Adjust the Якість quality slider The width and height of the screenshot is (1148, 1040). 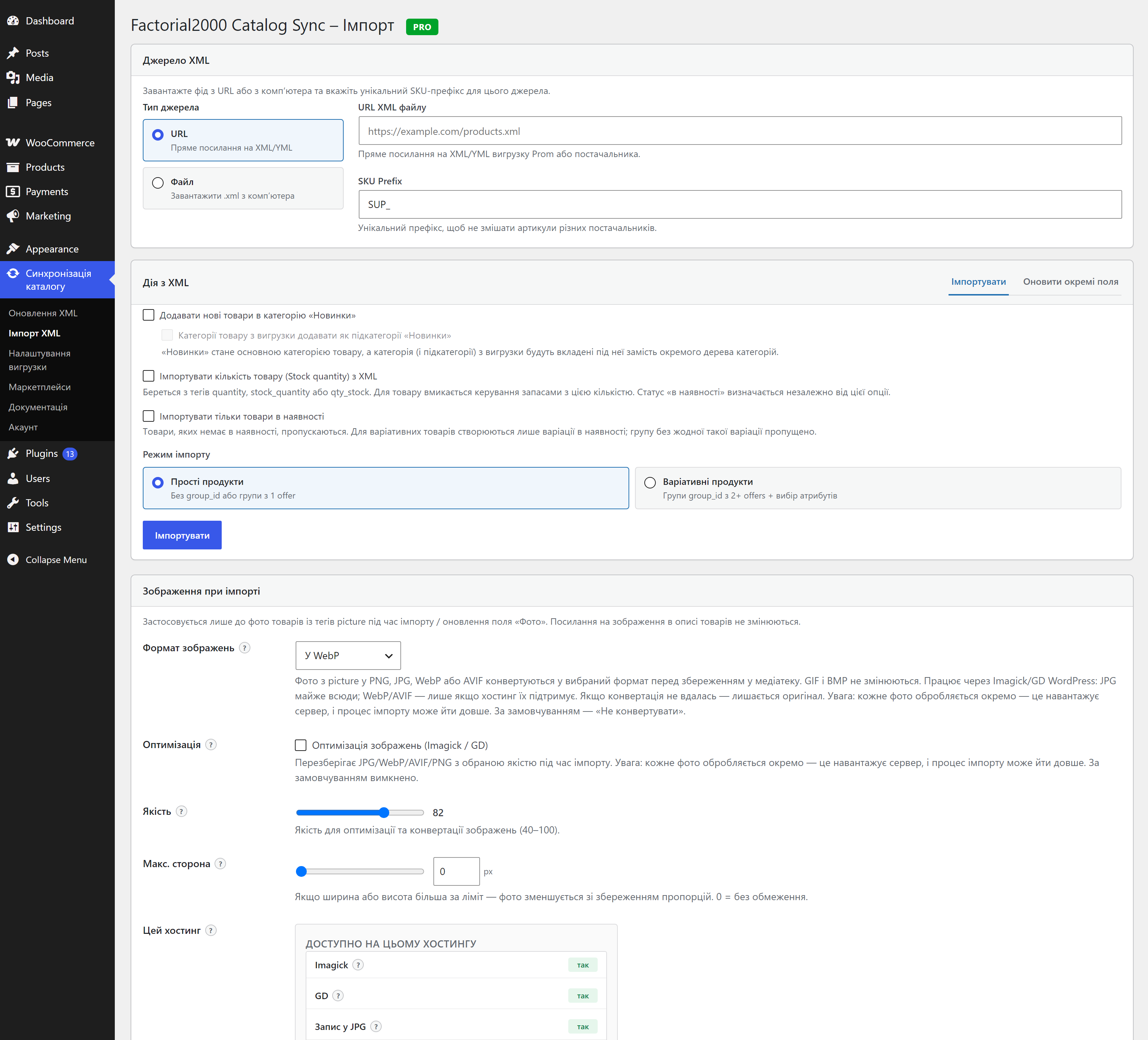point(360,812)
